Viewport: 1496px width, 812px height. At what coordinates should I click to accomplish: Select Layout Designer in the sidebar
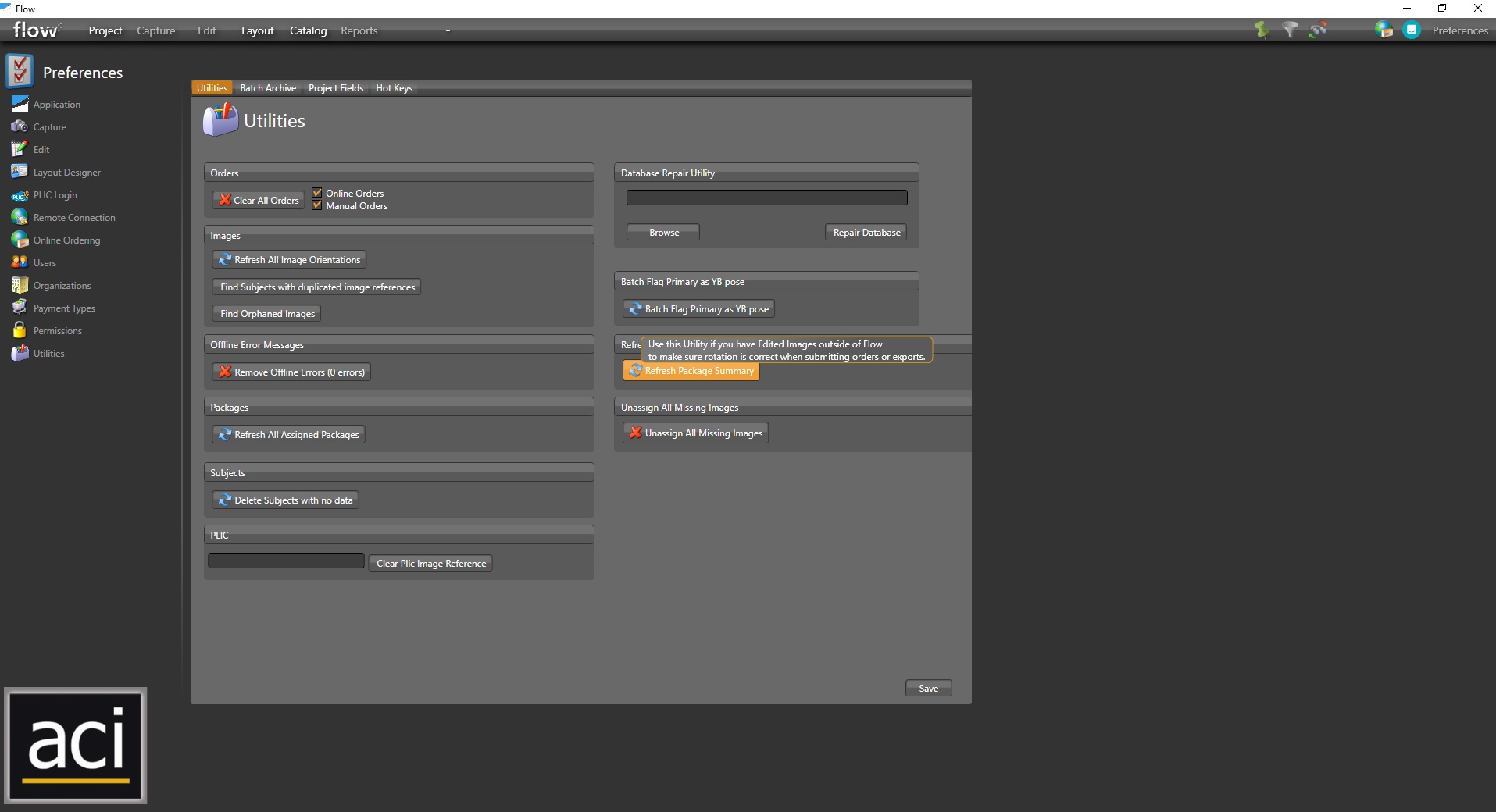click(x=66, y=173)
